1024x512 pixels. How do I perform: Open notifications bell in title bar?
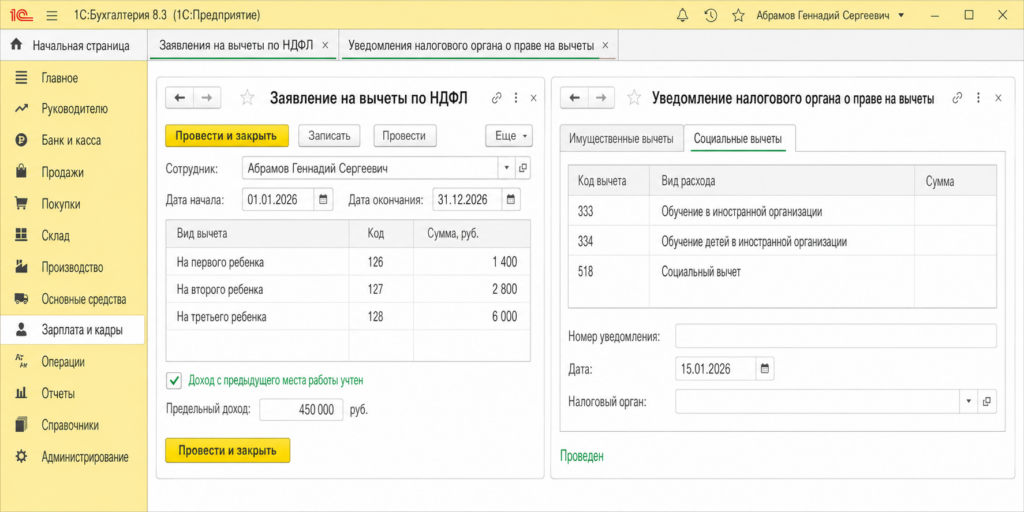click(x=682, y=14)
